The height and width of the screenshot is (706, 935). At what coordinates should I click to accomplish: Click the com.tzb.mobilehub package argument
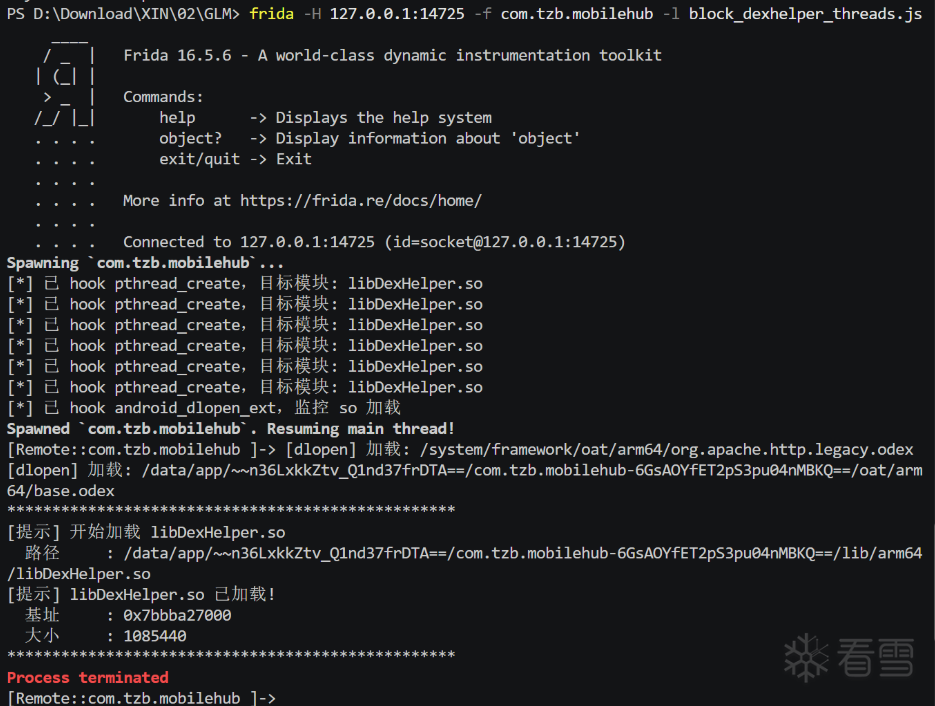[x=577, y=14]
